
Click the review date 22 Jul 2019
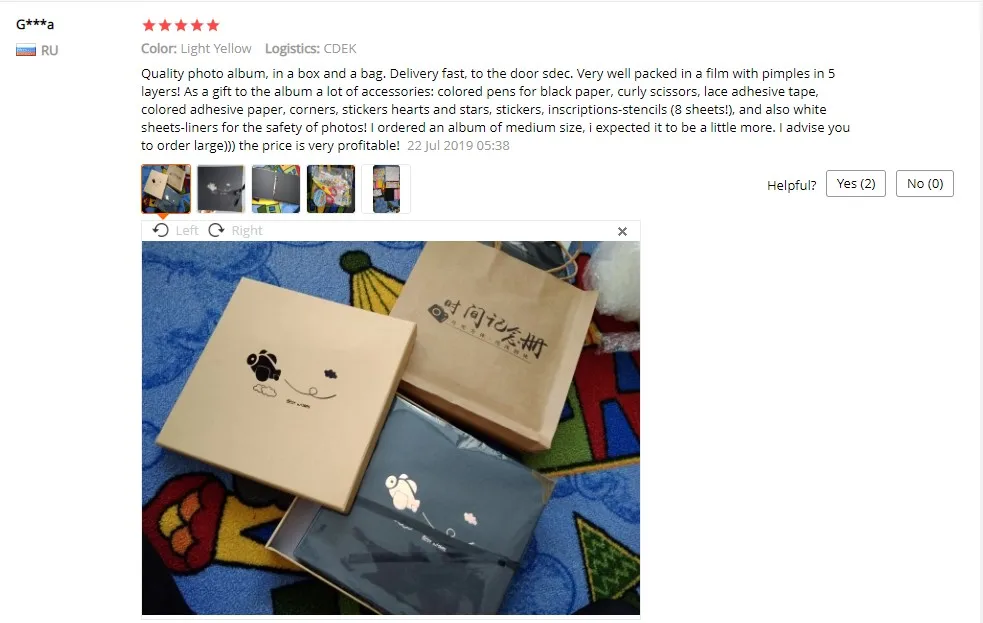coord(458,145)
